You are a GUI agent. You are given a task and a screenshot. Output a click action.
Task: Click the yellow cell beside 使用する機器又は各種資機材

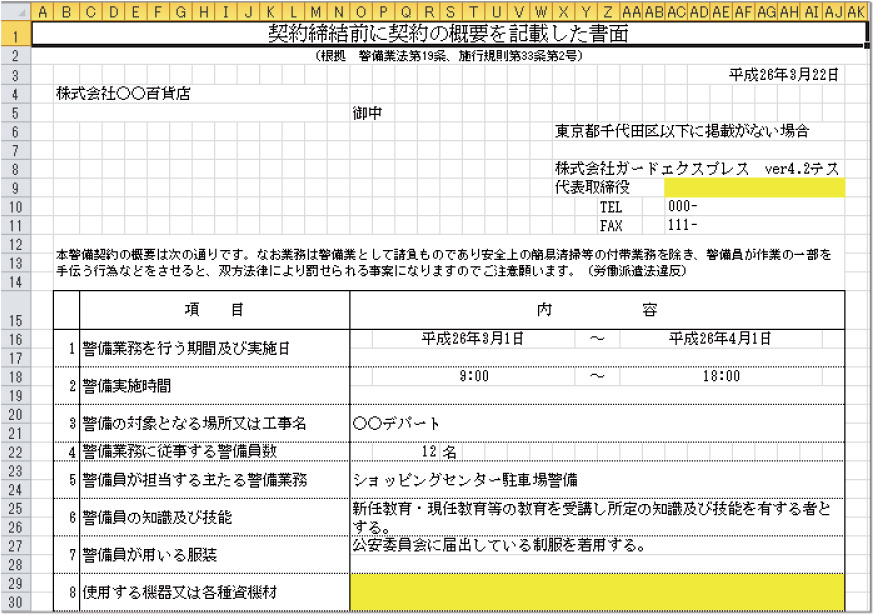click(597, 592)
